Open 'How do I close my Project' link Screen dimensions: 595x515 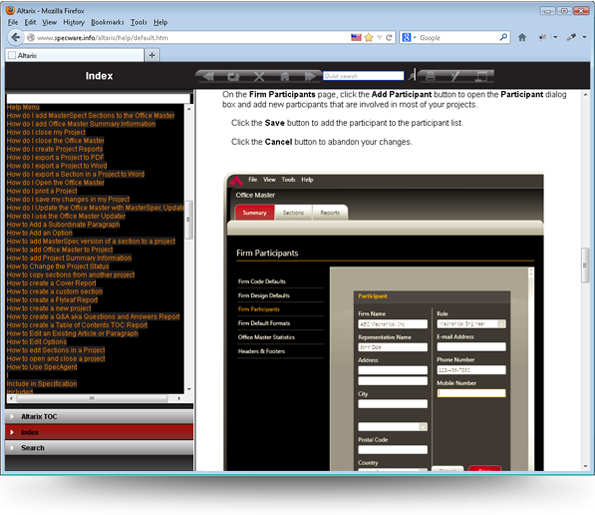point(46,132)
